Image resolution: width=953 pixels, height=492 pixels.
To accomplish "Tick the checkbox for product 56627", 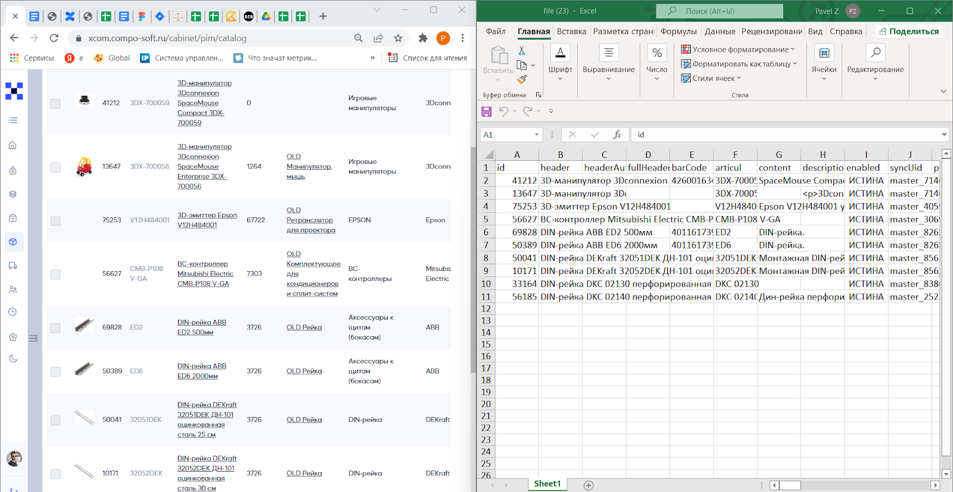I will 55,275.
